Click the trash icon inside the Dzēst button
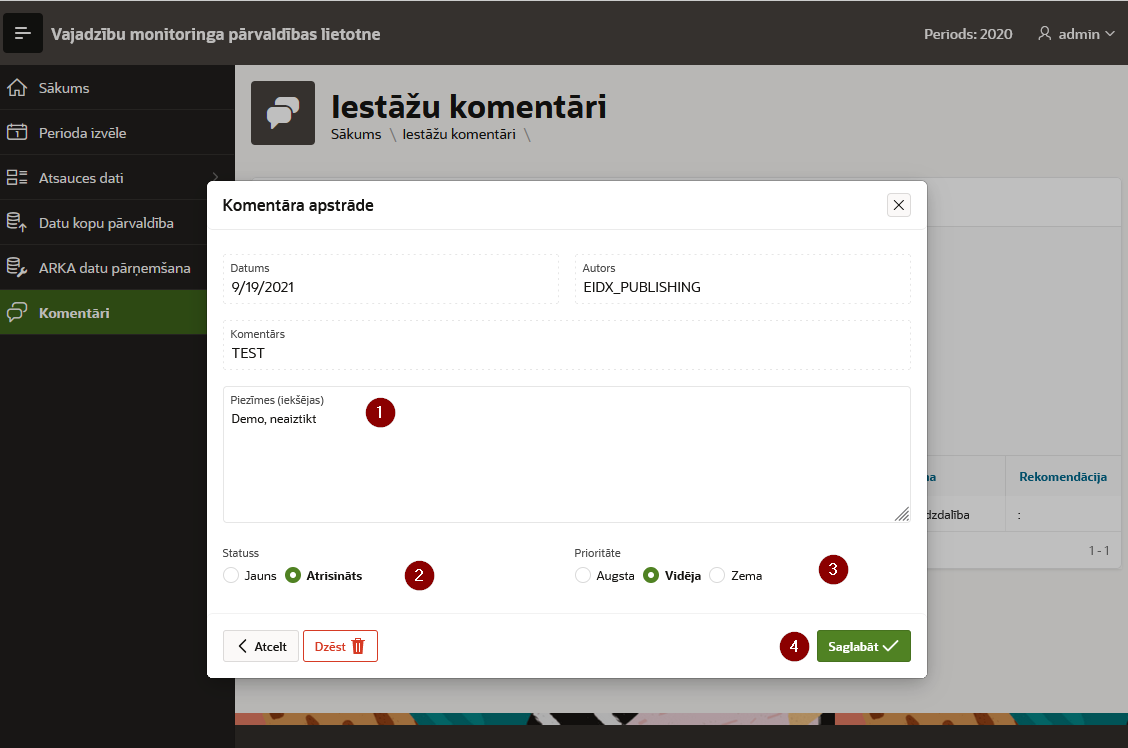This screenshot has height=748, width=1128. click(356, 645)
